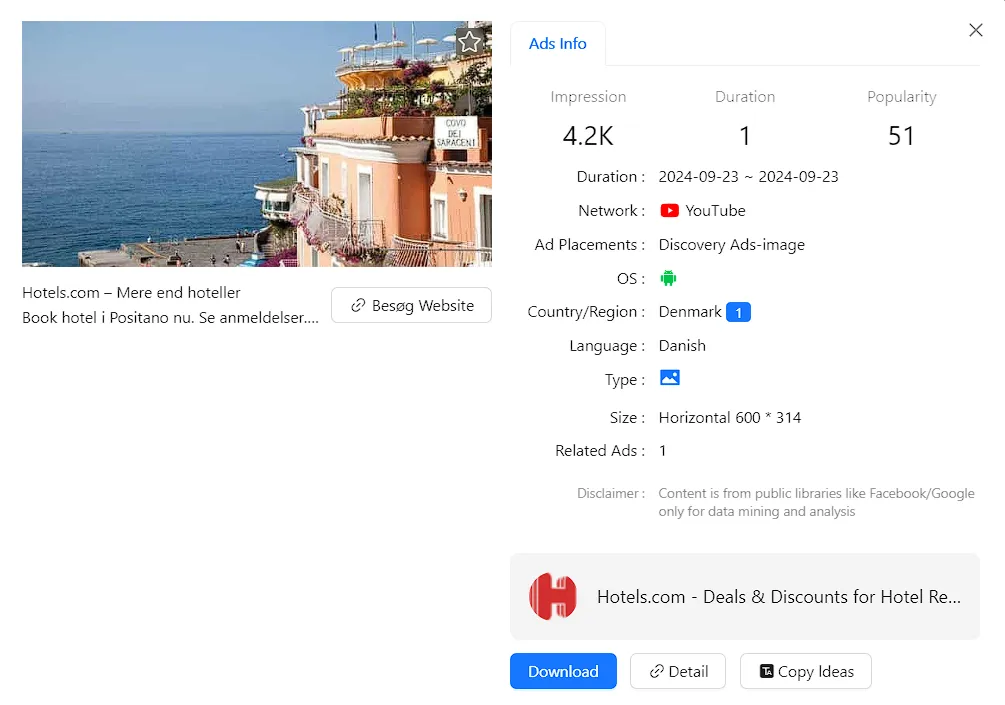Click the ad description Book hotel i Positano
The height and width of the screenshot is (705, 1005).
point(170,318)
